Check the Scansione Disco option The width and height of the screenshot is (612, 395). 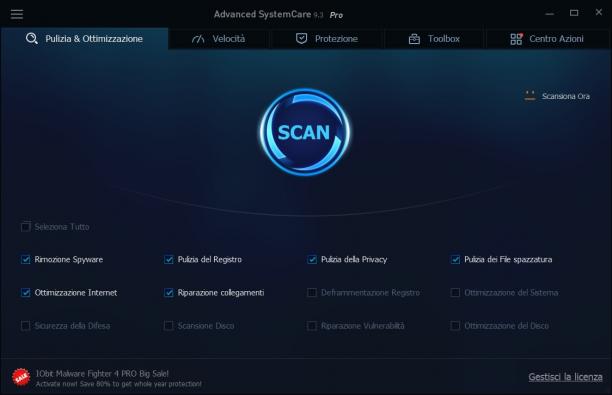pyautogui.click(x=169, y=326)
